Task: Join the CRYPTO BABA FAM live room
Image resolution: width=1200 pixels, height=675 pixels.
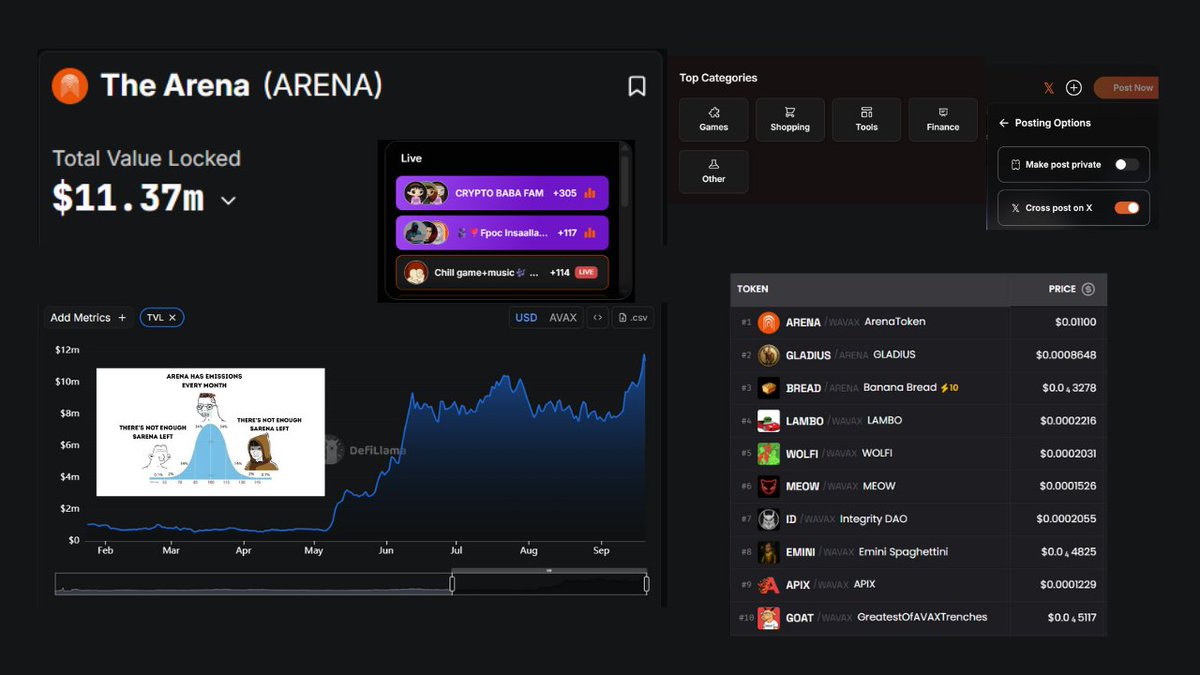Action: coord(502,193)
